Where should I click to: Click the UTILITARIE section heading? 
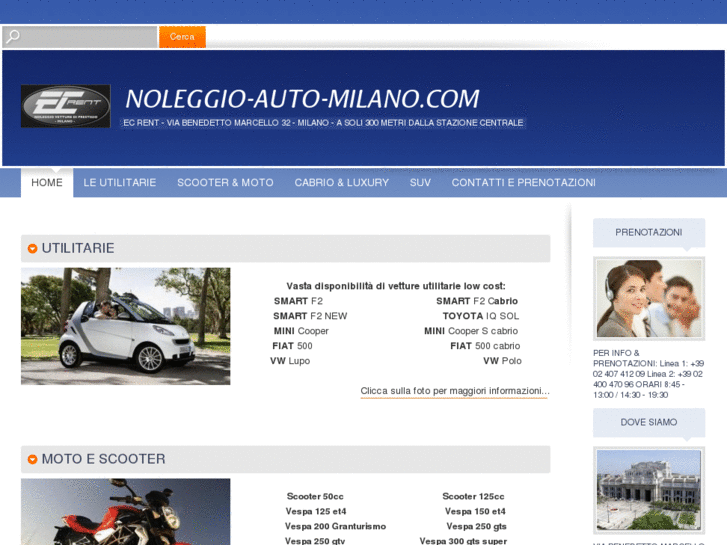click(x=78, y=248)
